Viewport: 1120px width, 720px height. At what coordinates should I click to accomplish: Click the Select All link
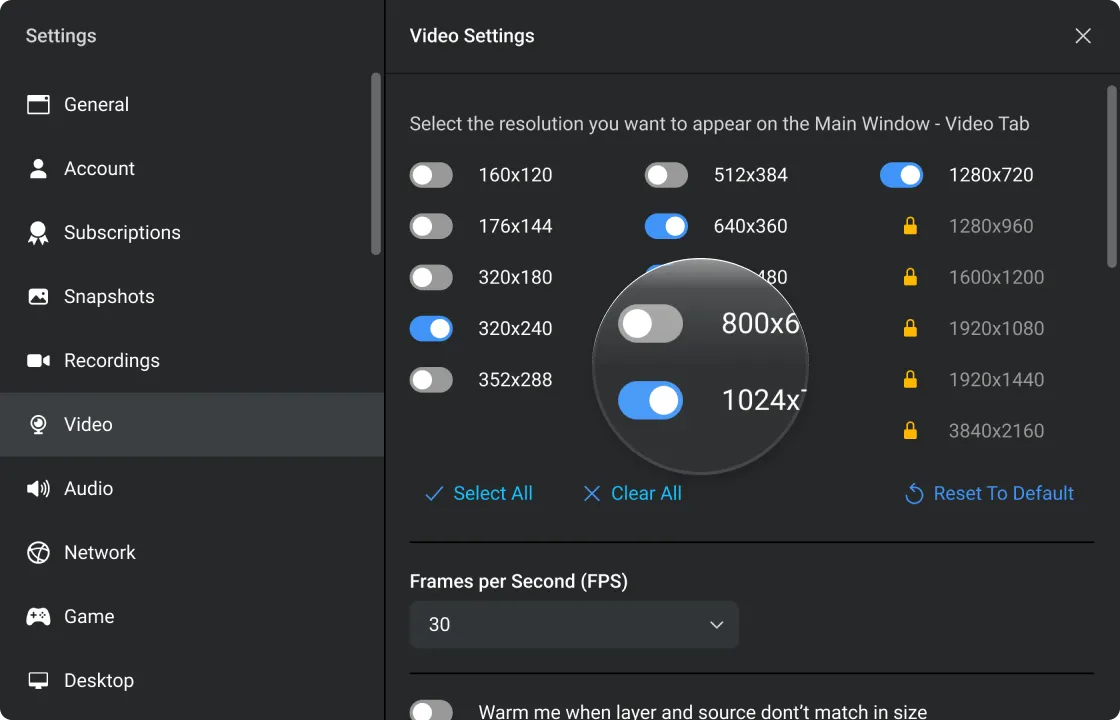(x=479, y=494)
